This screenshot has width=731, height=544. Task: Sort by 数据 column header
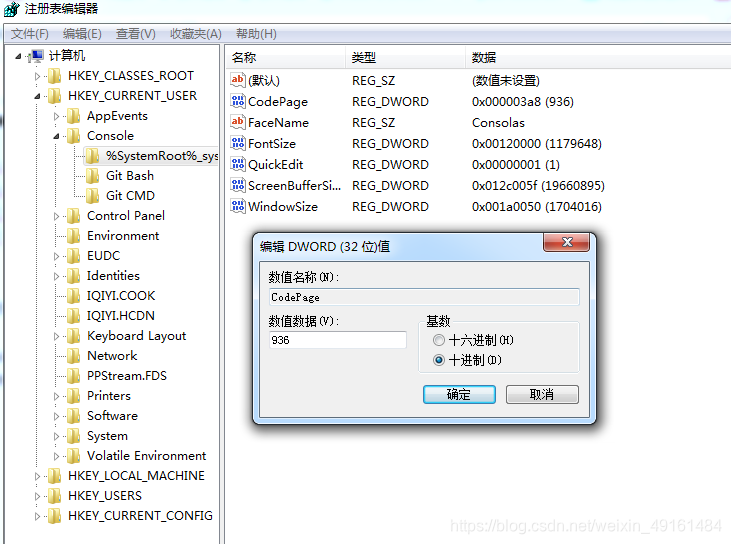coord(598,57)
